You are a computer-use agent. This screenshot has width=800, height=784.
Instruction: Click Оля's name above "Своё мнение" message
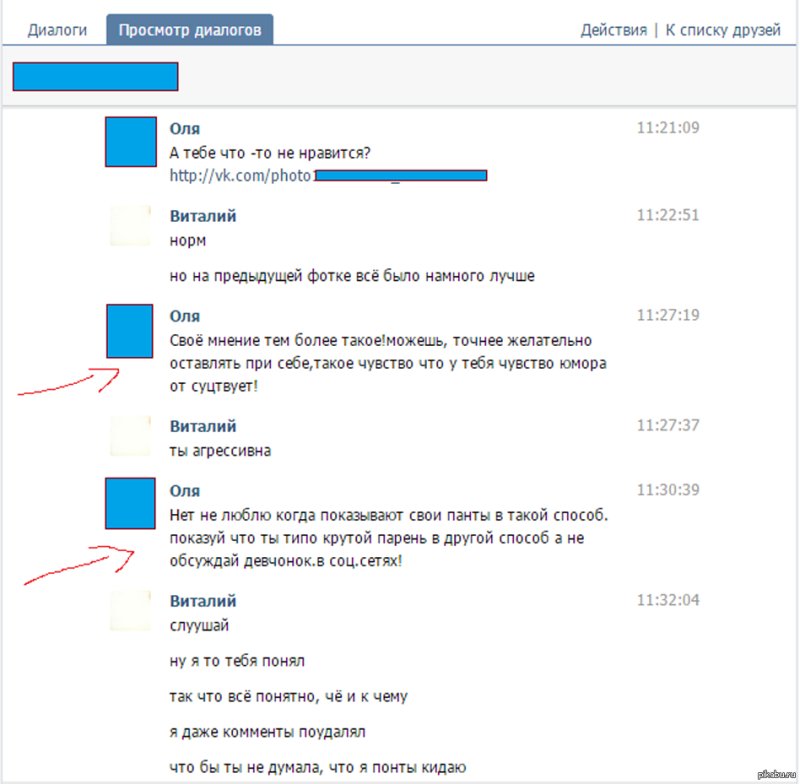pos(185,316)
